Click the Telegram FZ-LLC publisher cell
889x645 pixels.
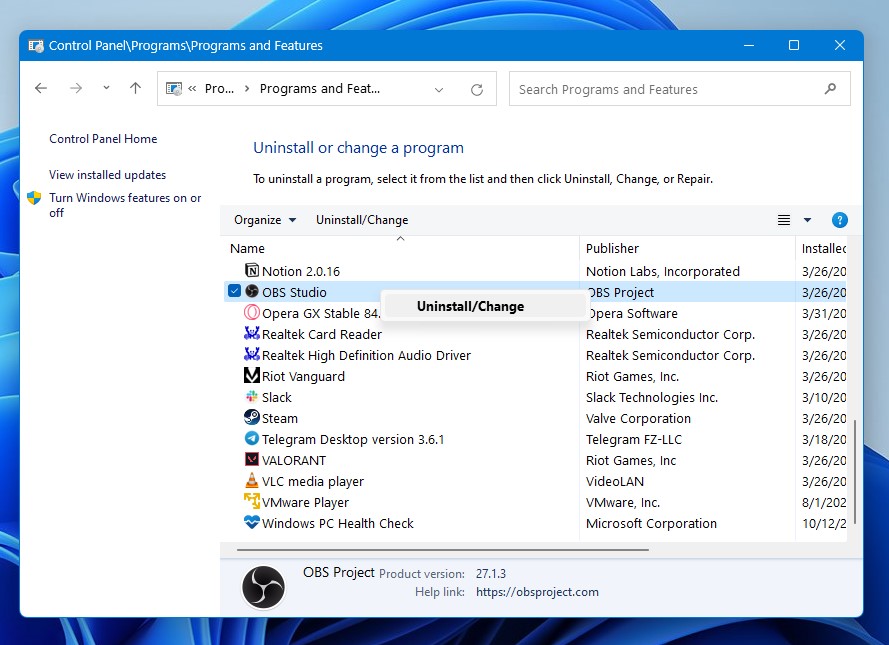coord(634,439)
